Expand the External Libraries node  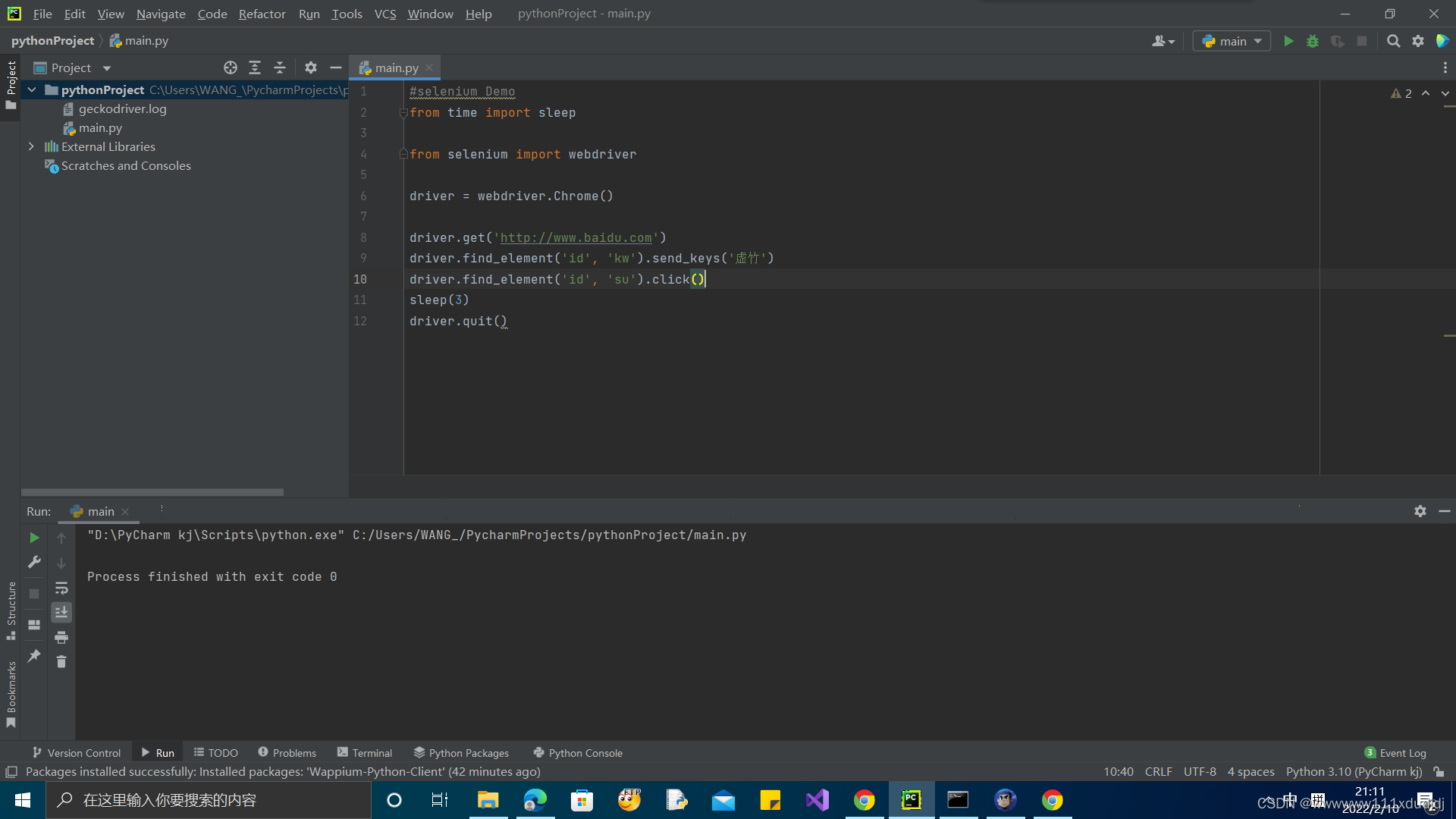[x=31, y=146]
